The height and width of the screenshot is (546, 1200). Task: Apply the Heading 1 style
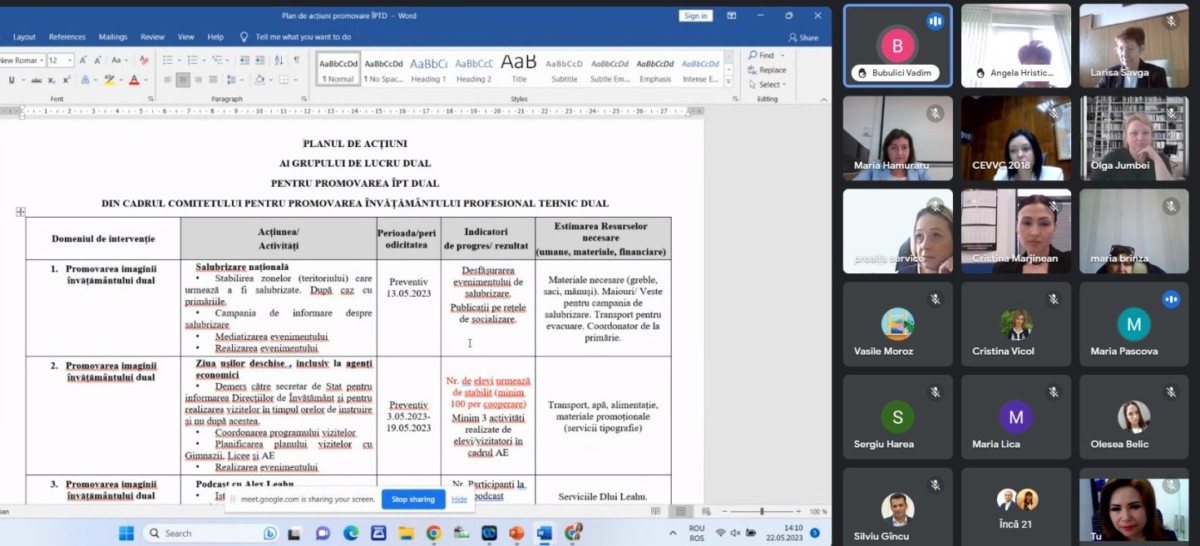click(x=428, y=68)
